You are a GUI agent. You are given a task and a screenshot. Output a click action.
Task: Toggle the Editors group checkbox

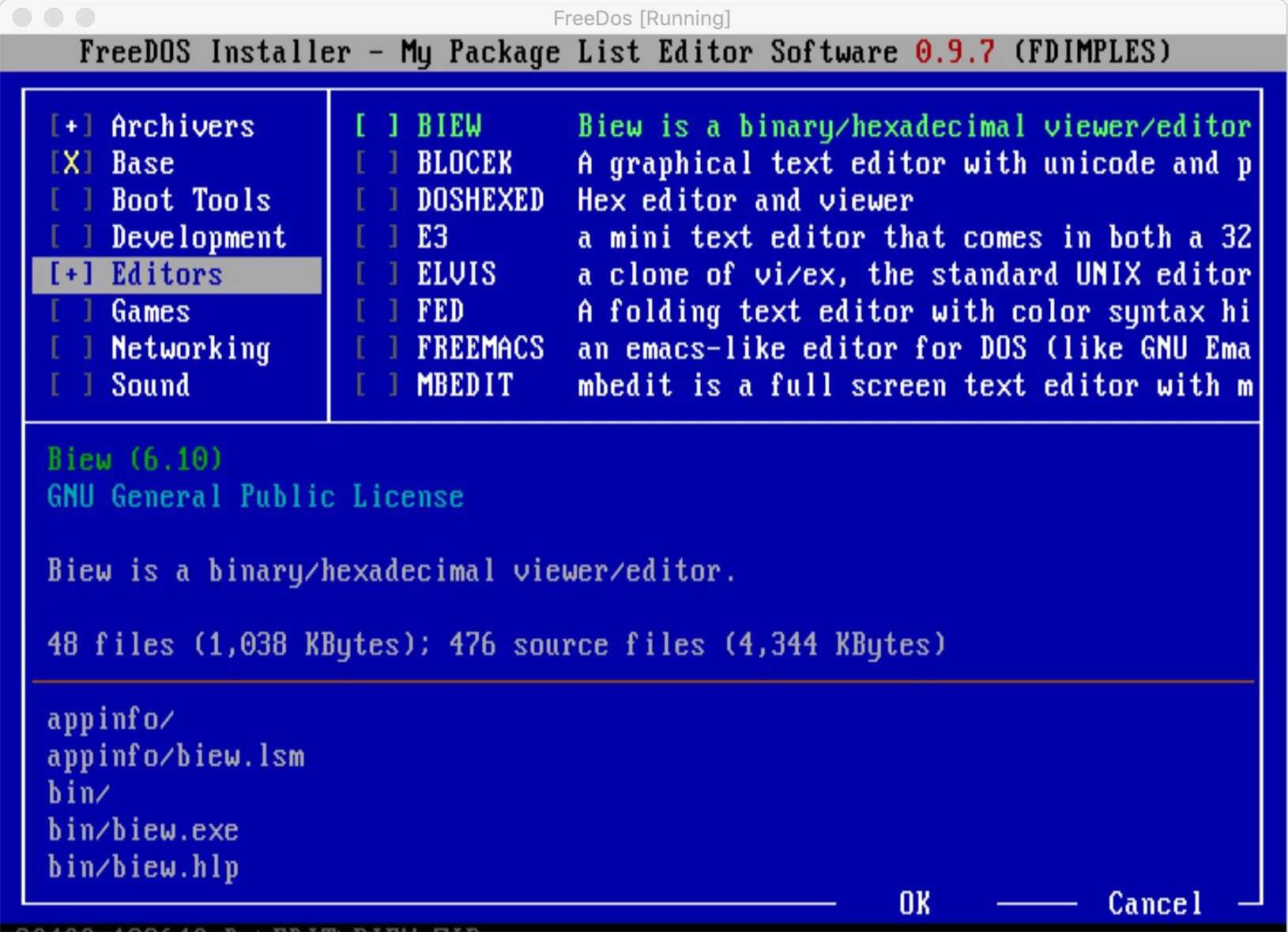(71, 275)
